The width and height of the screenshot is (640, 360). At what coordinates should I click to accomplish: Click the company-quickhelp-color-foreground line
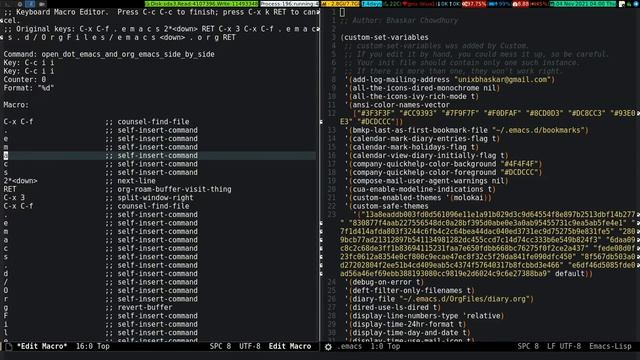point(444,173)
